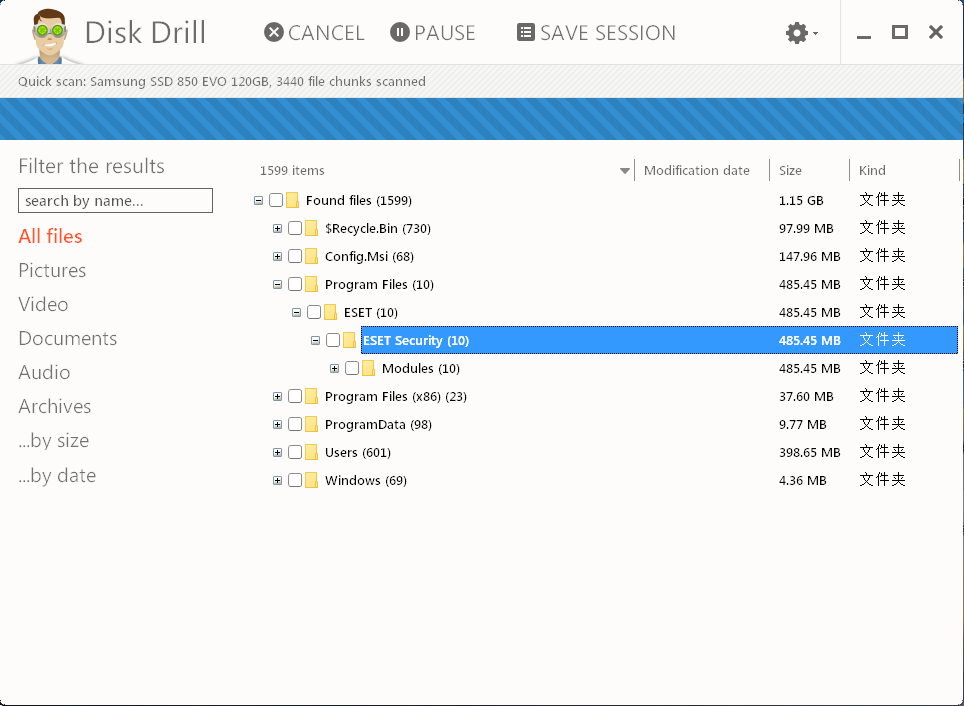This screenshot has width=964, height=706.
Task: Check the Windows (69) checkbox
Action: click(295, 480)
